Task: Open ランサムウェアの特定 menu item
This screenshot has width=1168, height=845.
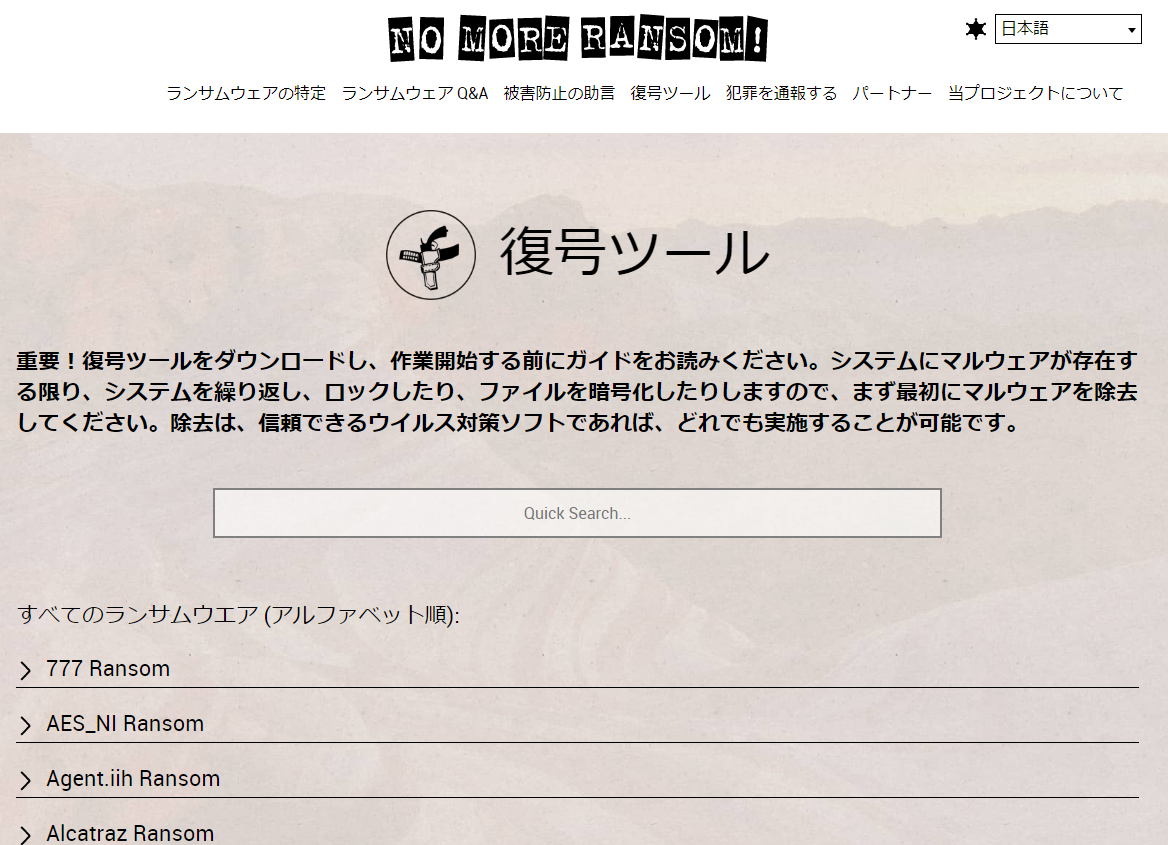Action: [246, 93]
